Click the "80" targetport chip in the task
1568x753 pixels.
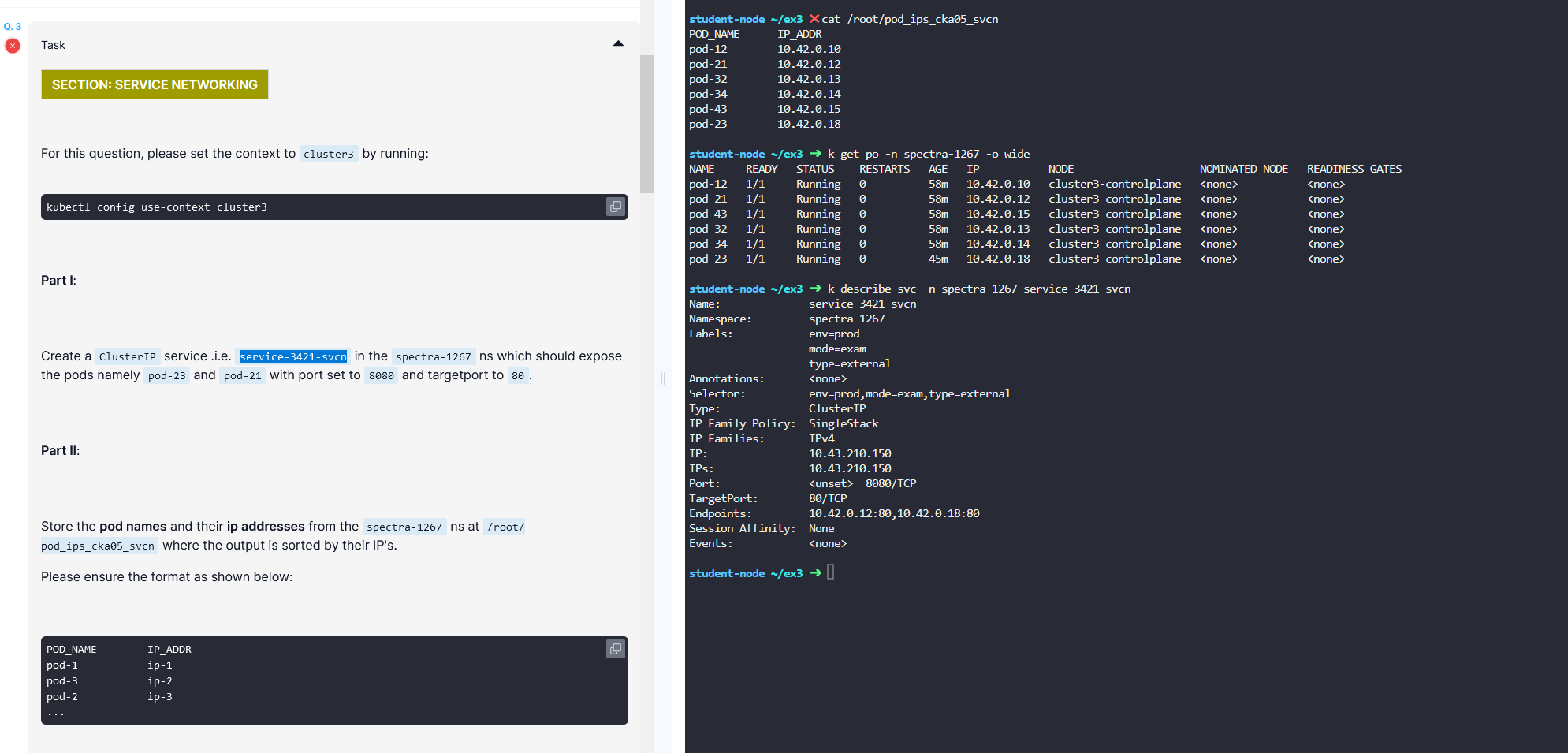pyautogui.click(x=518, y=375)
